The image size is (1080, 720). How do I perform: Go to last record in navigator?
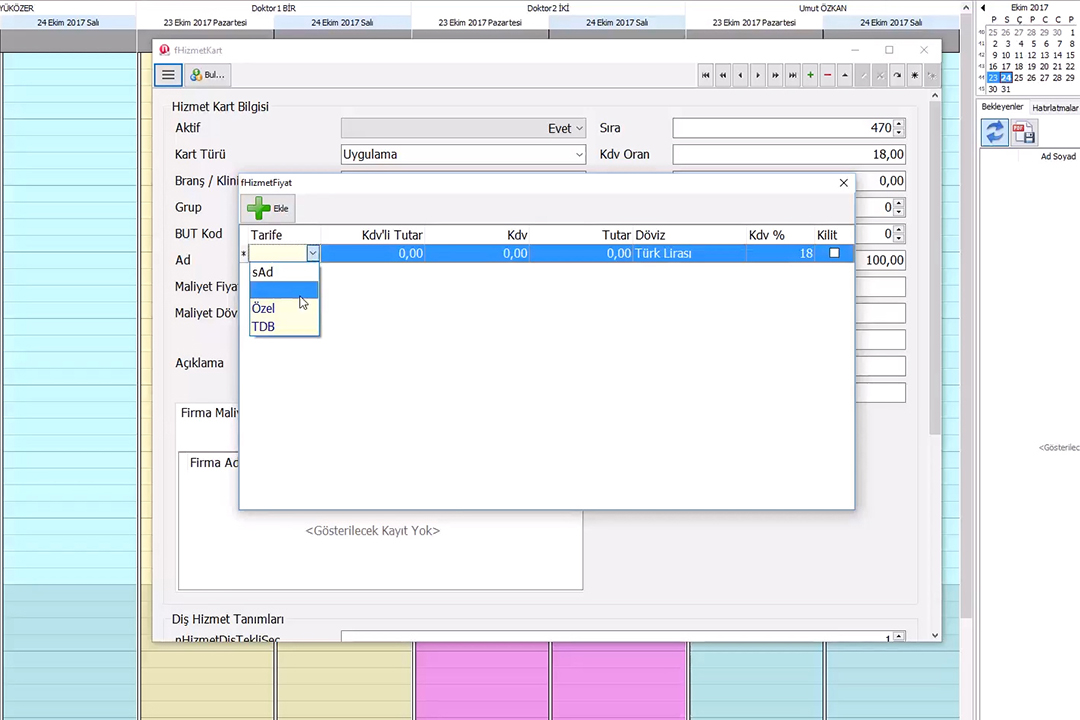[x=793, y=75]
